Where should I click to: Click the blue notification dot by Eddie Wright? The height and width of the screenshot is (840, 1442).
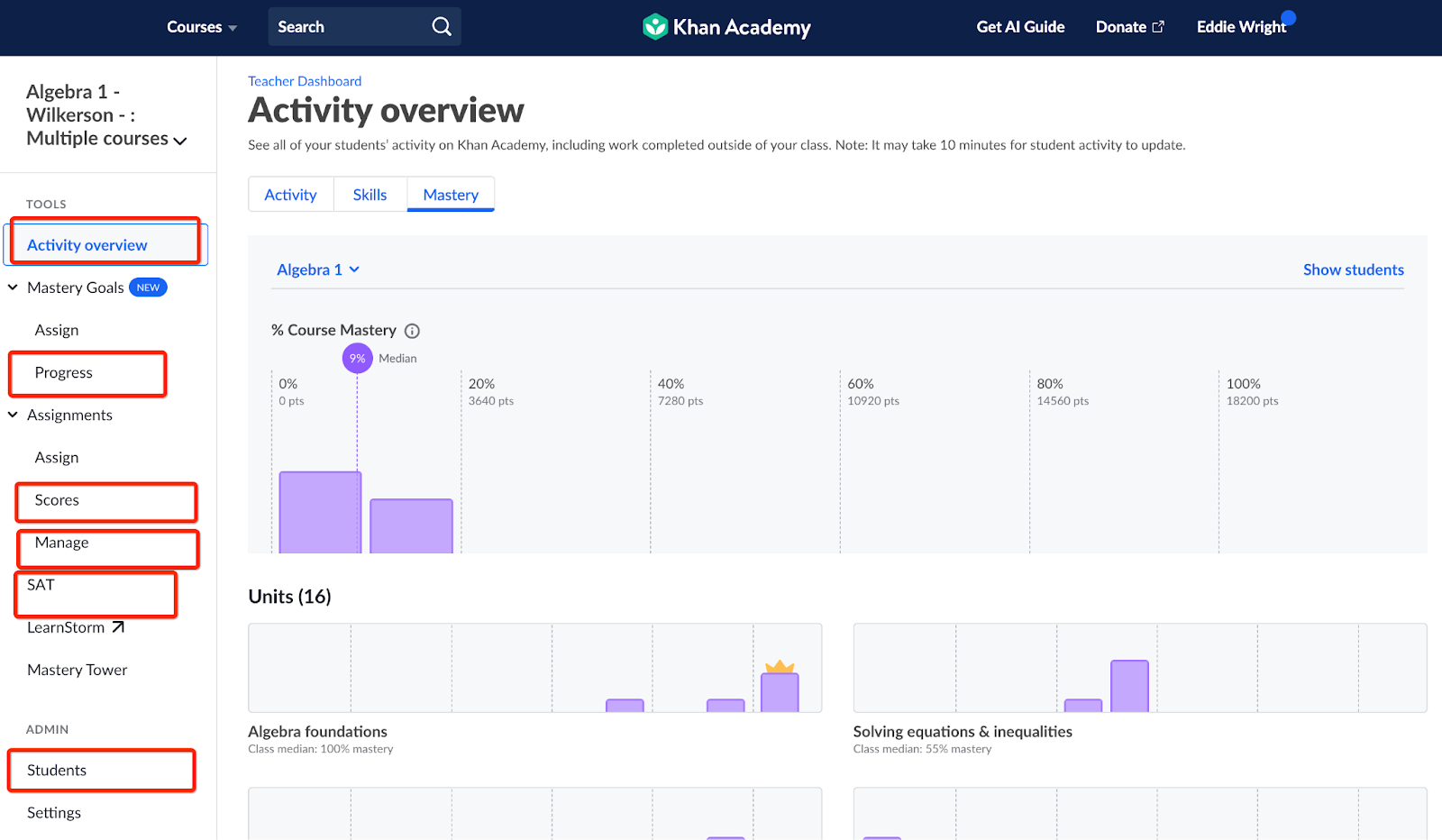pos(1289,17)
